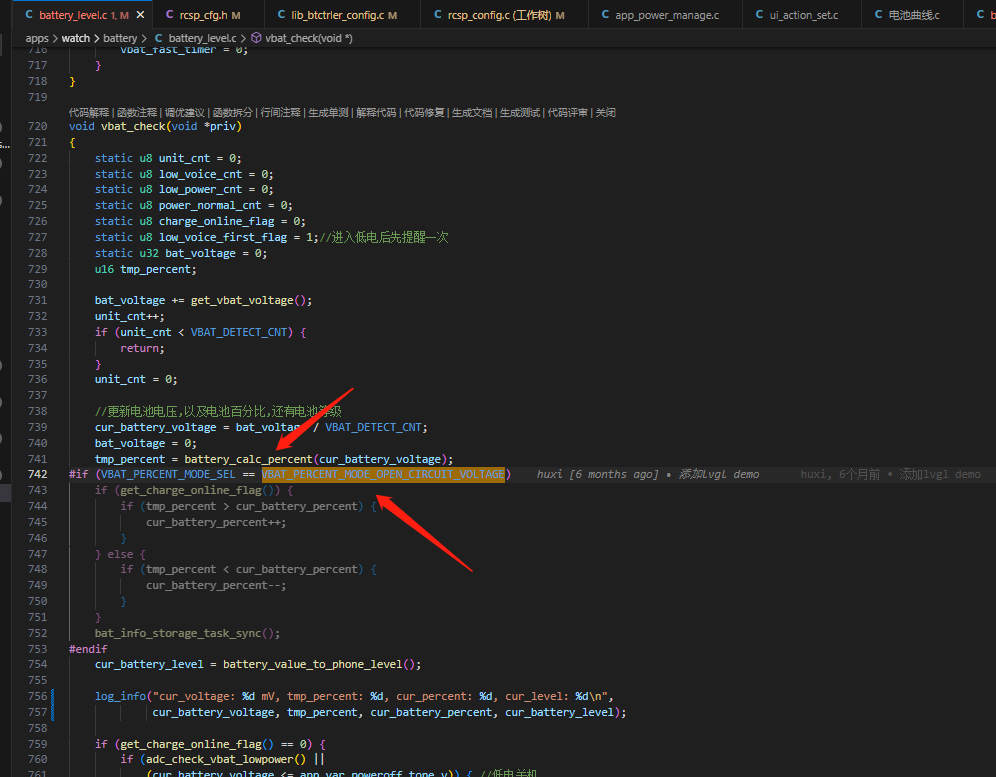
Task: Select the rcsp_config.c (工作树) tab
Action: pos(506,15)
